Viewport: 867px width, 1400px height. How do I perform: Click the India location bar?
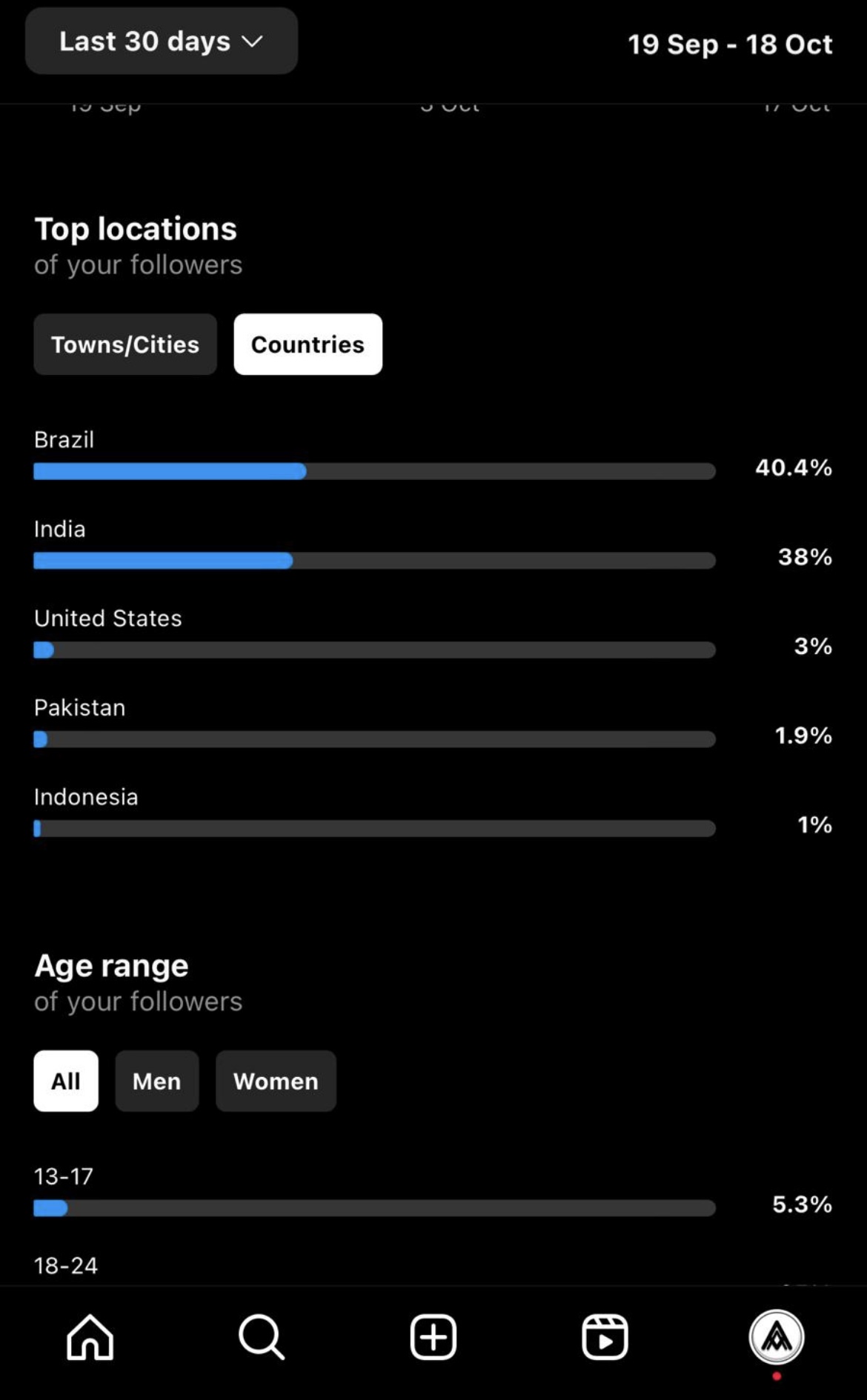(x=374, y=561)
